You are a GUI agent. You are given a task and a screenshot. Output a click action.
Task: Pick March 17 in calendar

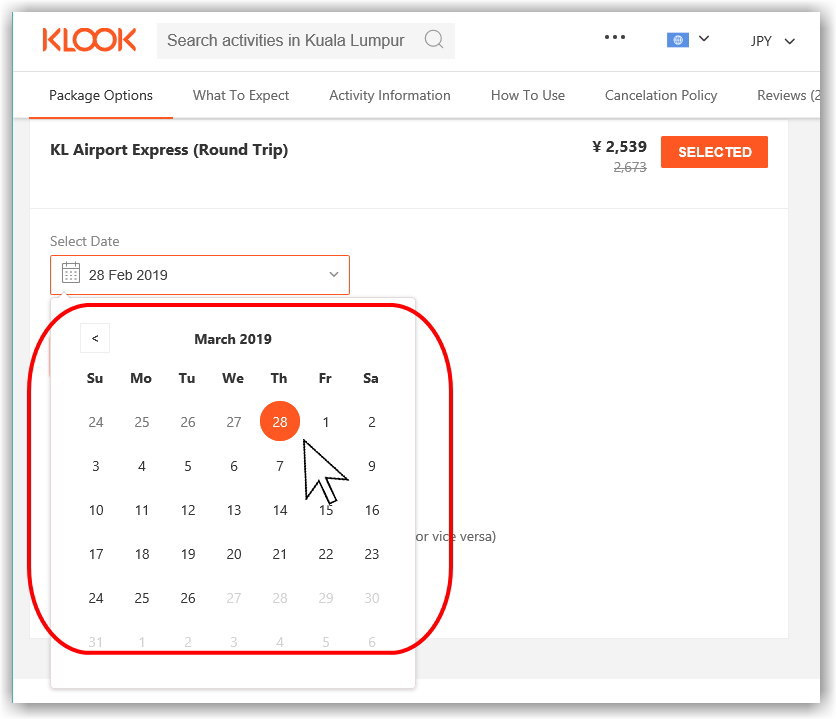coord(96,554)
